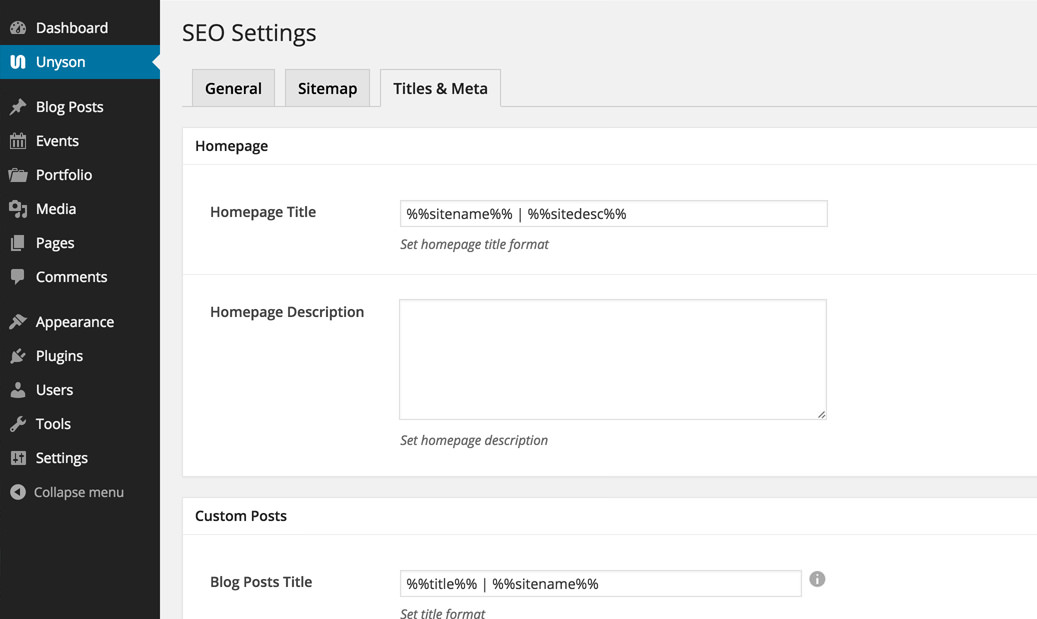The width and height of the screenshot is (1037, 619).
Task: Focus the Blog Posts Title input field
Action: coord(601,583)
